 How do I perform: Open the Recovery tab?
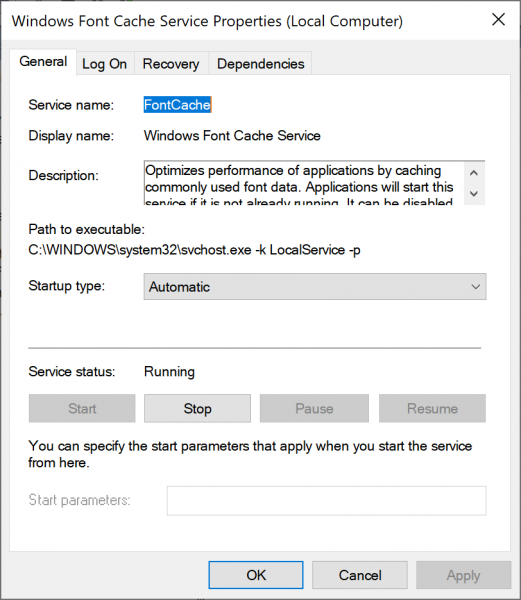click(171, 64)
